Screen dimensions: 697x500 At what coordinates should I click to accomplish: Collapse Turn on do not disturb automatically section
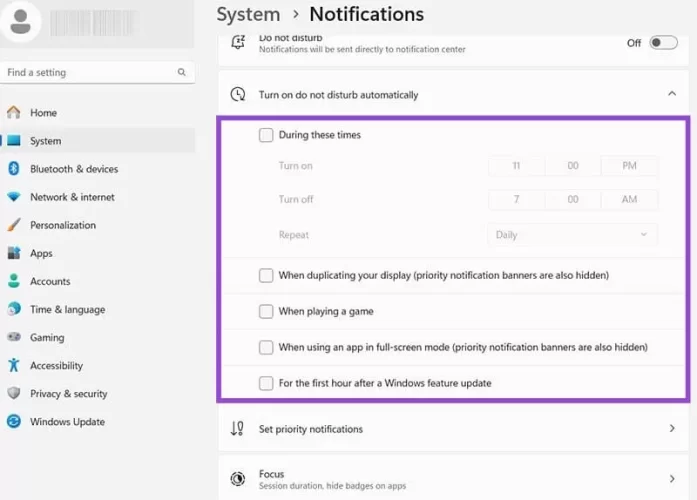[x=670, y=94]
